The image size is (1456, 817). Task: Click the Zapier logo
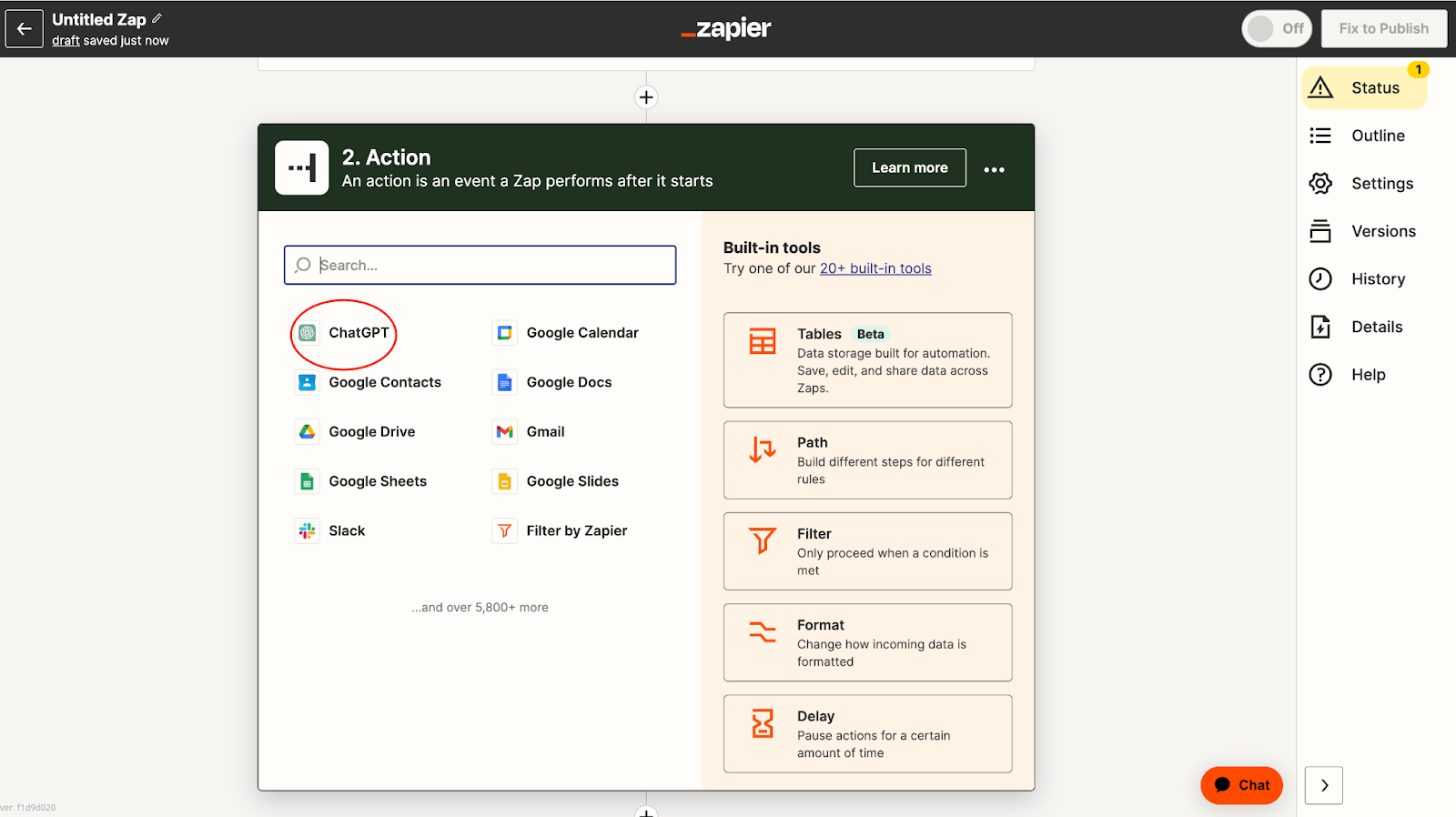pyautogui.click(x=726, y=28)
